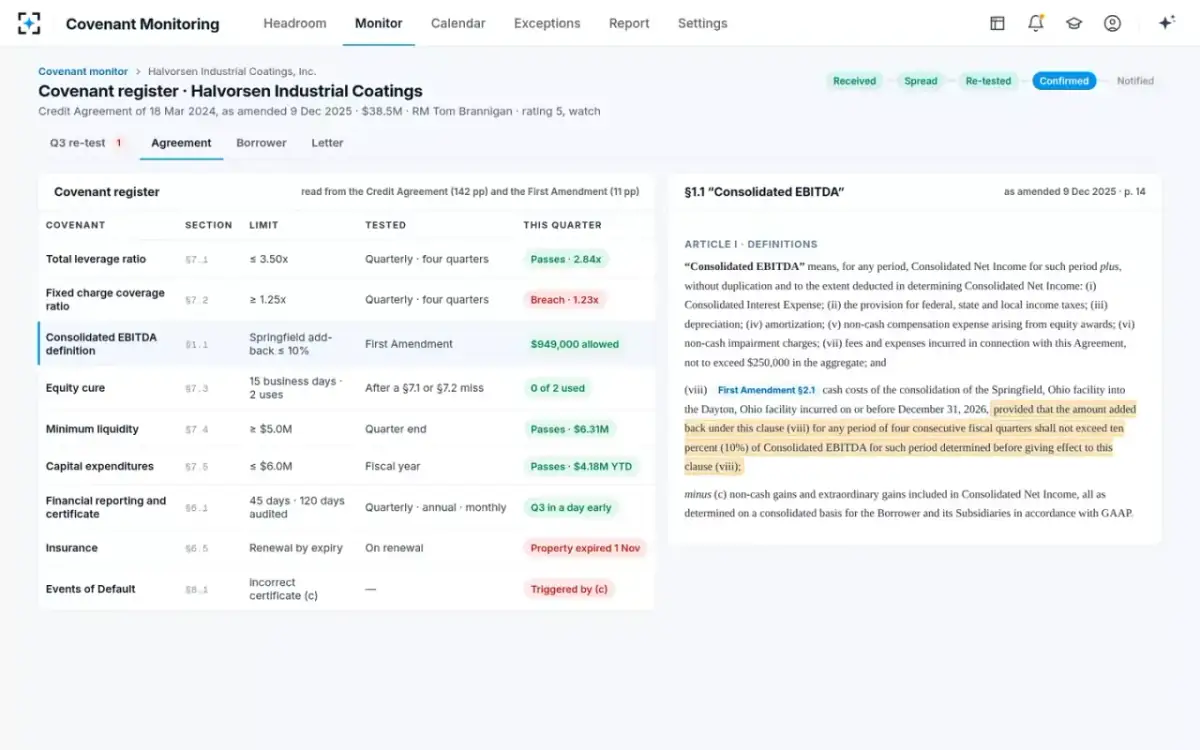
Task: Select the Received workflow step
Action: (x=854, y=81)
